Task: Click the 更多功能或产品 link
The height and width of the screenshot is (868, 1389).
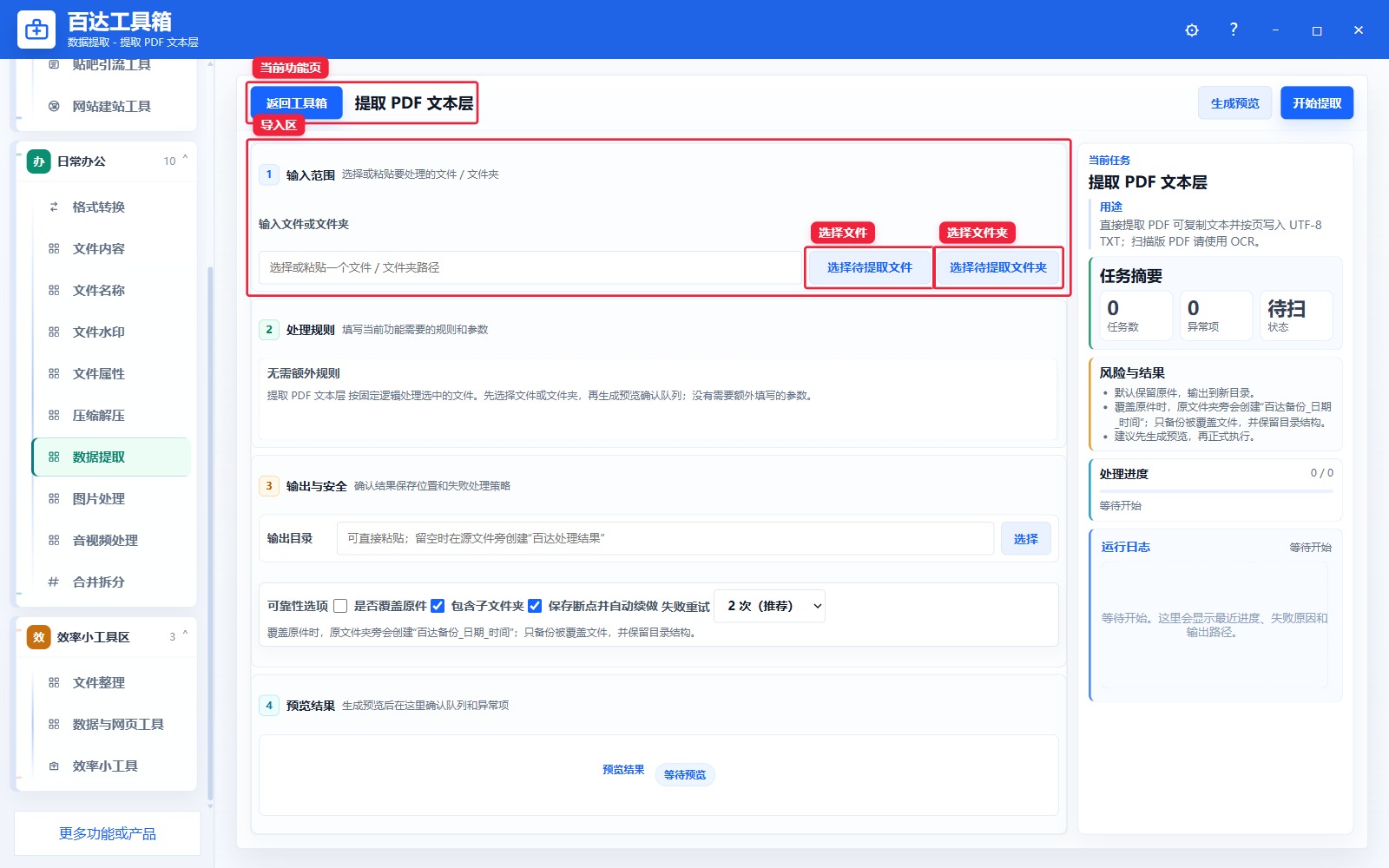Action: [108, 833]
